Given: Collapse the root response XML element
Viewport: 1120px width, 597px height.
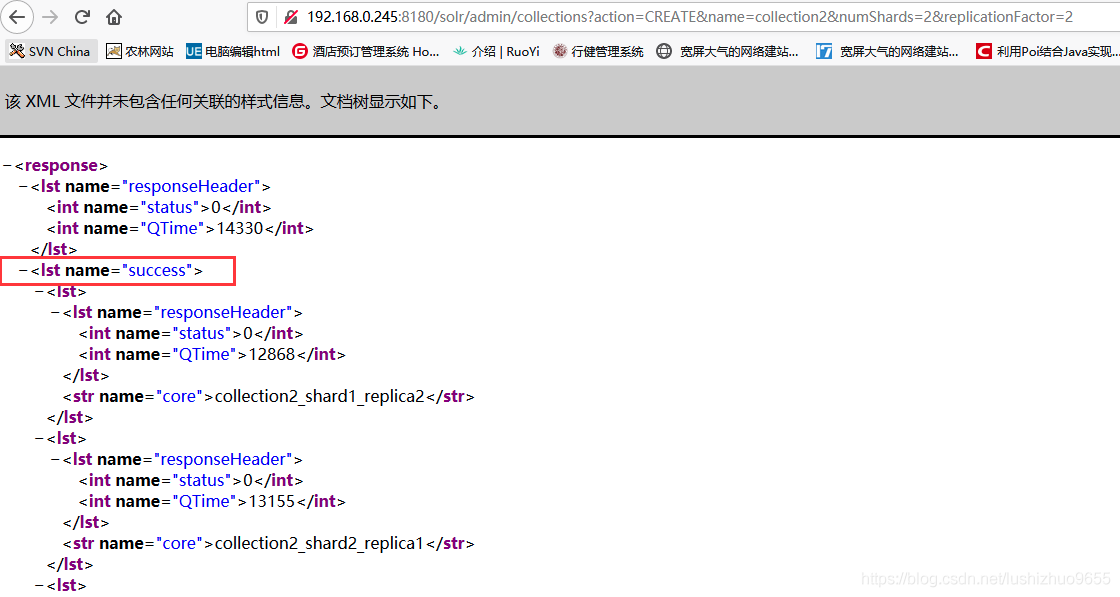Looking at the screenshot, I should (x=8, y=165).
